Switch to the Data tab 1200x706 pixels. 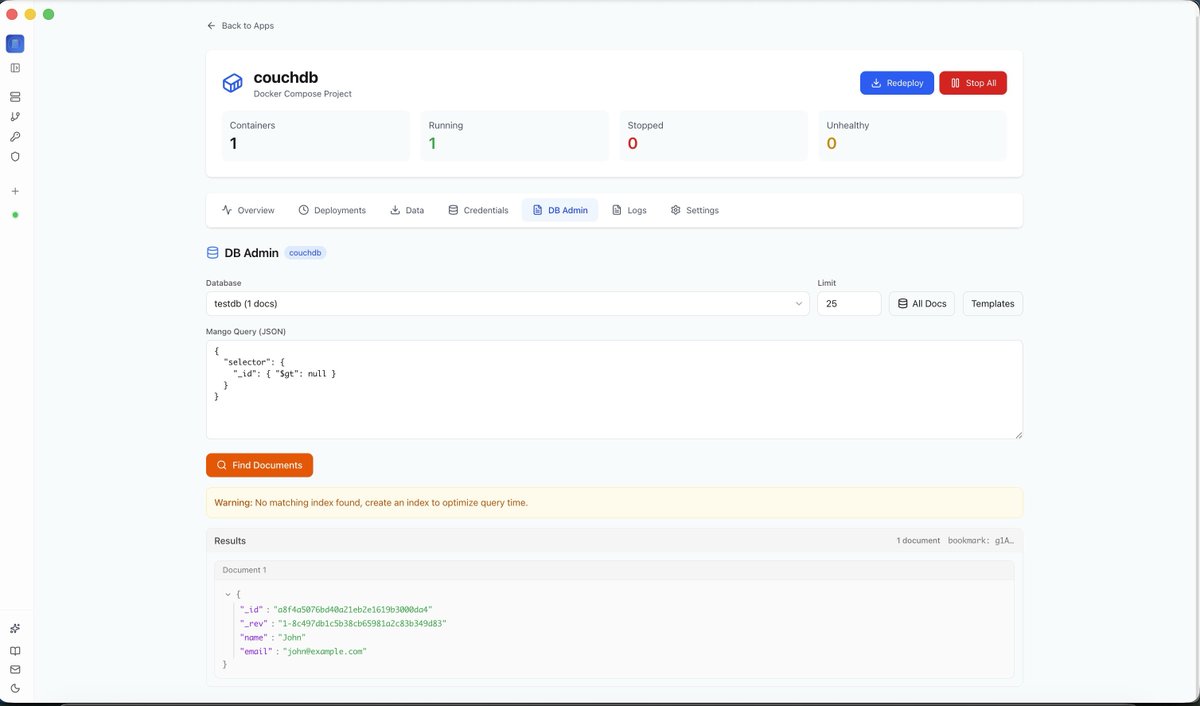coord(407,210)
